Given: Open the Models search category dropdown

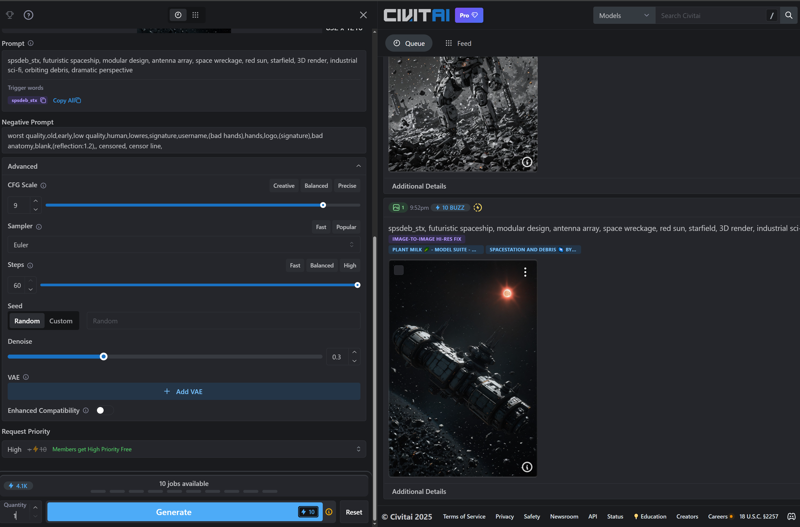Looking at the screenshot, I should (623, 16).
